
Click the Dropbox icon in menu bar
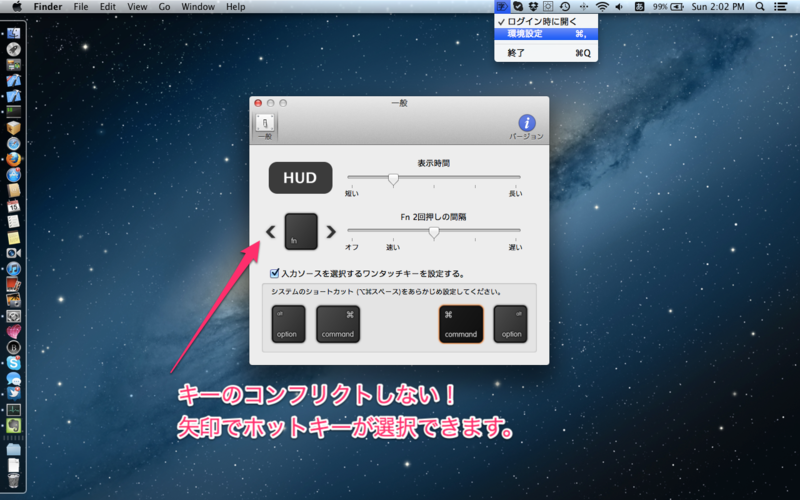533,7
